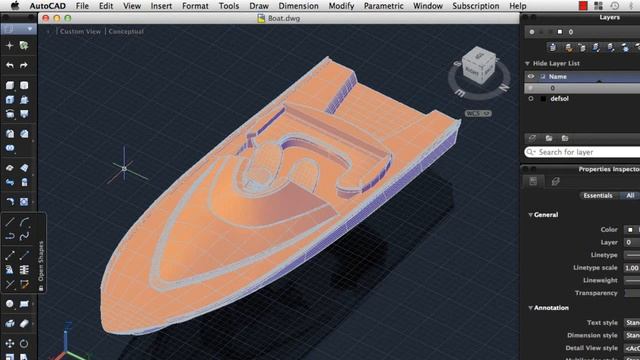
Task: Open the Apple menu
Action: point(15,6)
